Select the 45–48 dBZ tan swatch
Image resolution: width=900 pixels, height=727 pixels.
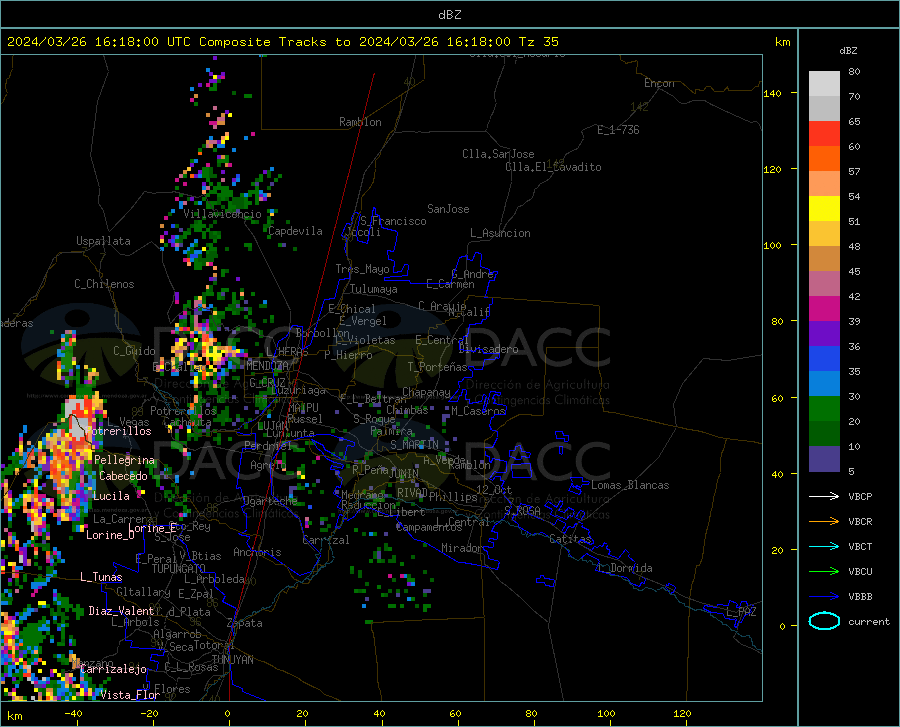coord(824,259)
